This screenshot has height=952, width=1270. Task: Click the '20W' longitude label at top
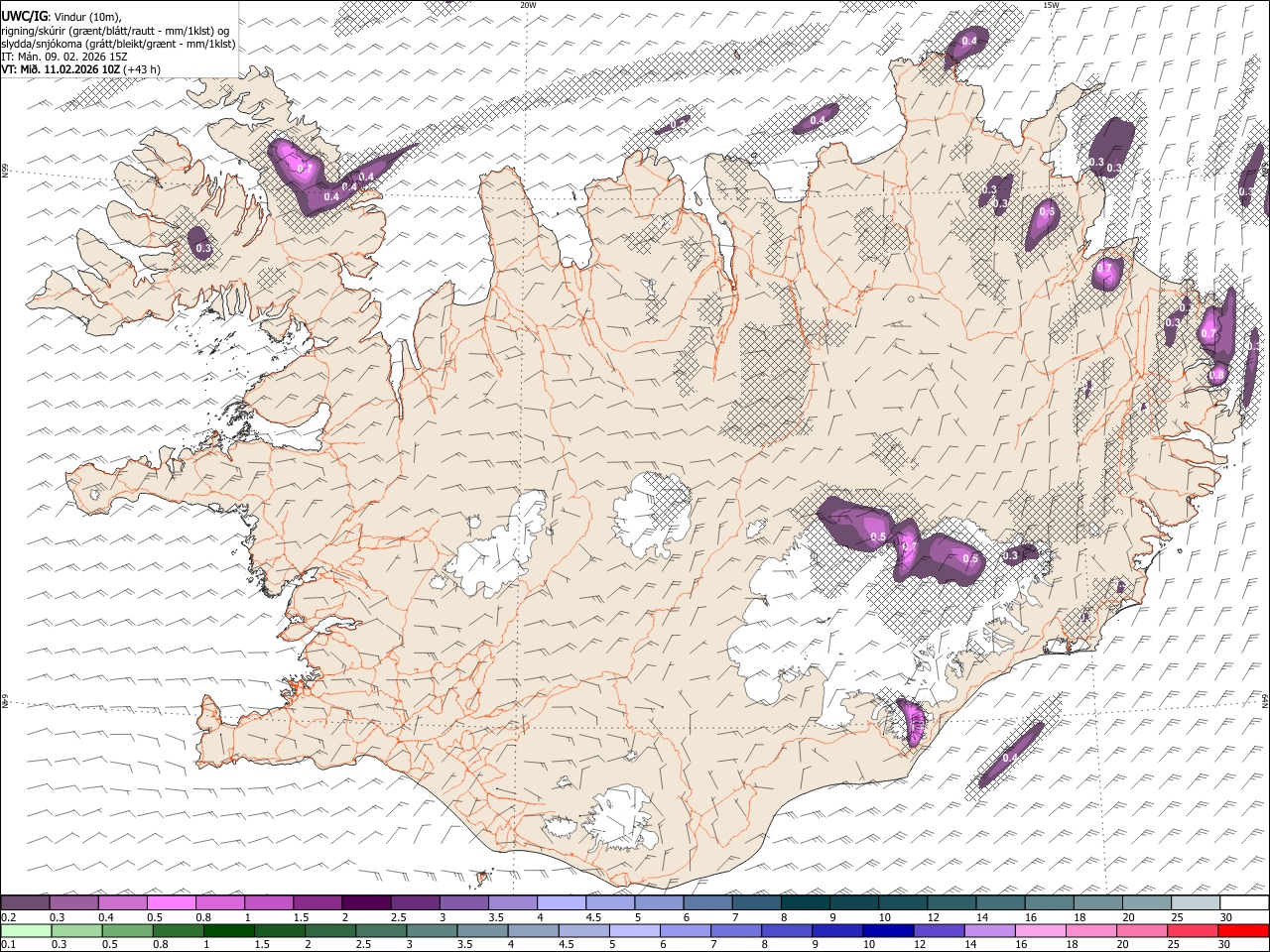(x=528, y=5)
